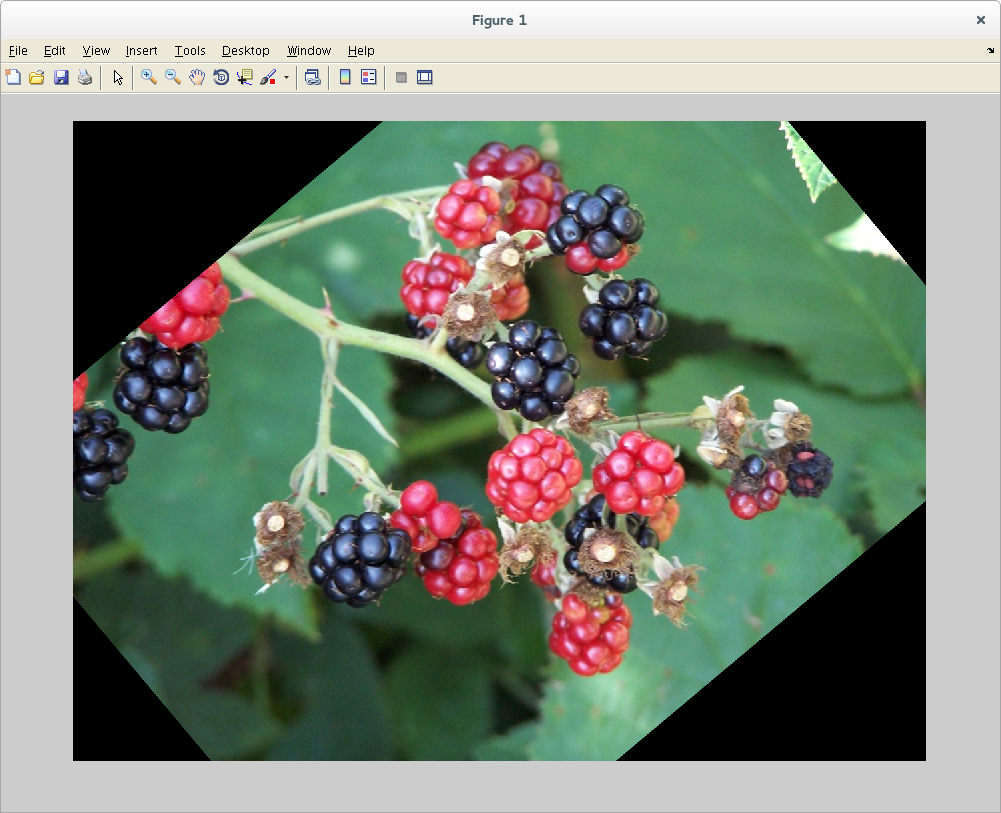Click the Link Plot toolbar button
The height and width of the screenshot is (813, 1001).
click(313, 77)
